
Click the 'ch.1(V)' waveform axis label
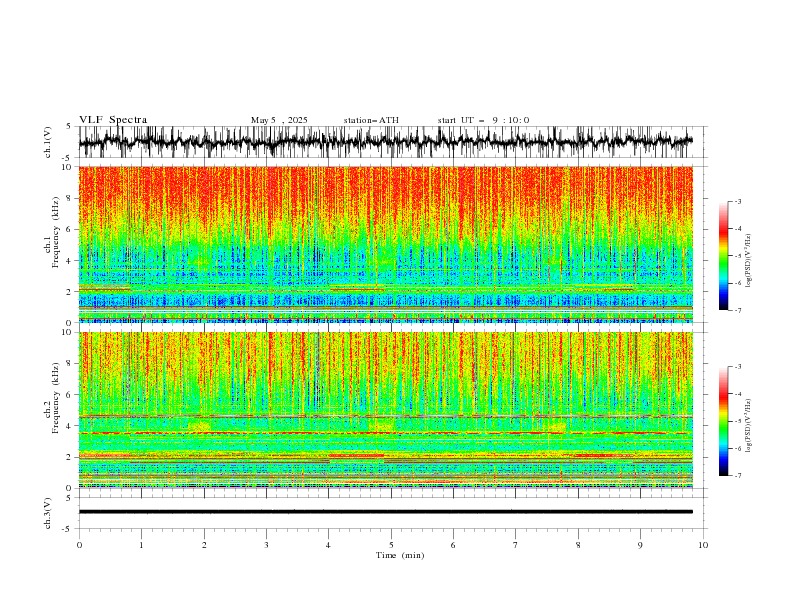click(48, 142)
